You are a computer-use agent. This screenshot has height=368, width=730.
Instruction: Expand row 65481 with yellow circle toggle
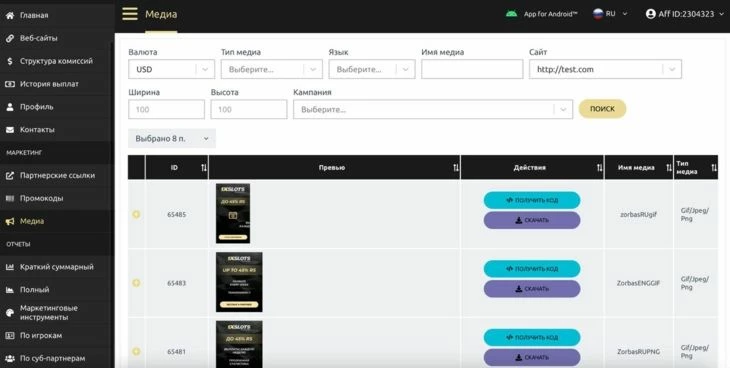[x=136, y=351]
